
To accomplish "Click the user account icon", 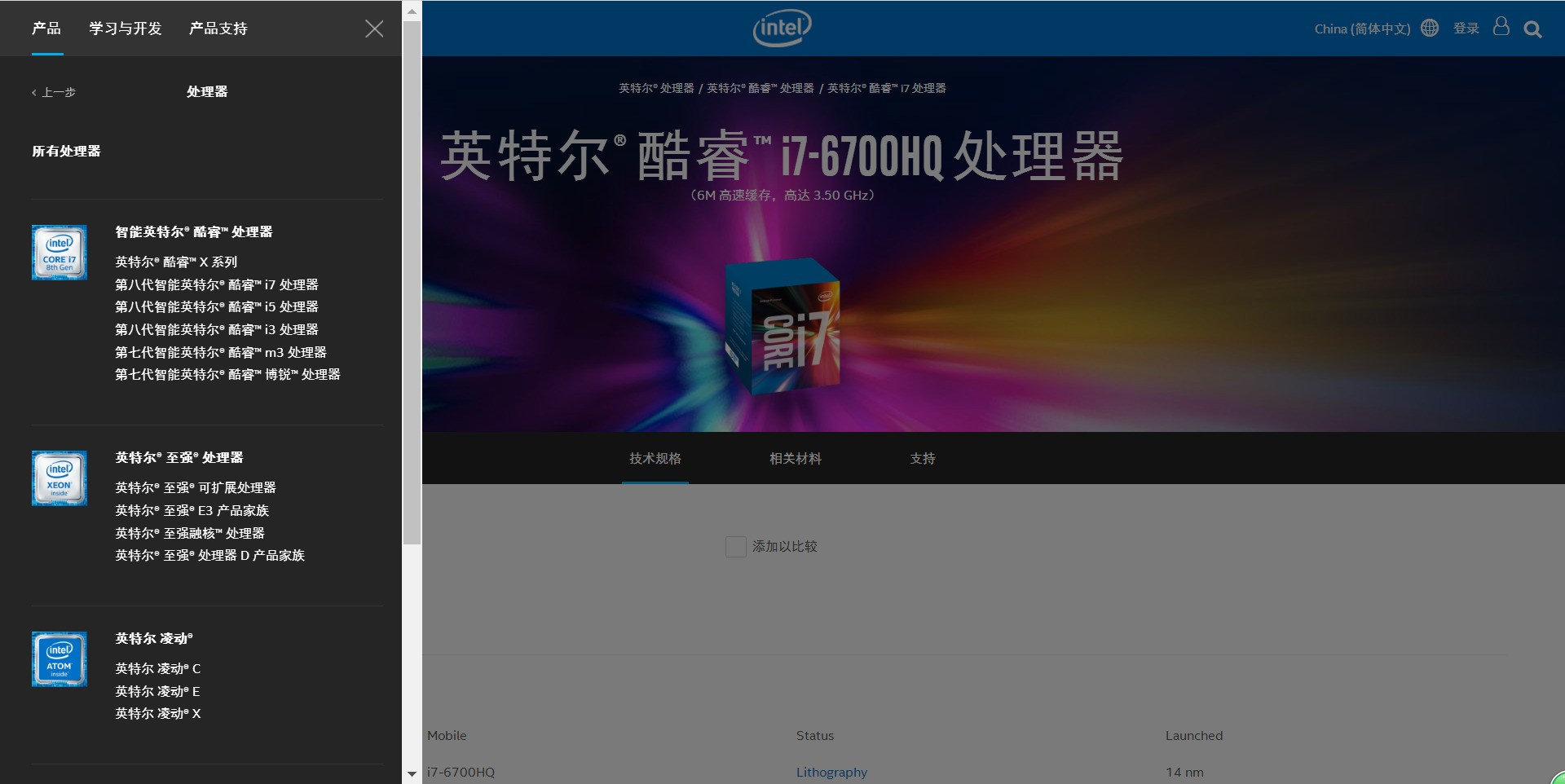I will (x=1501, y=27).
